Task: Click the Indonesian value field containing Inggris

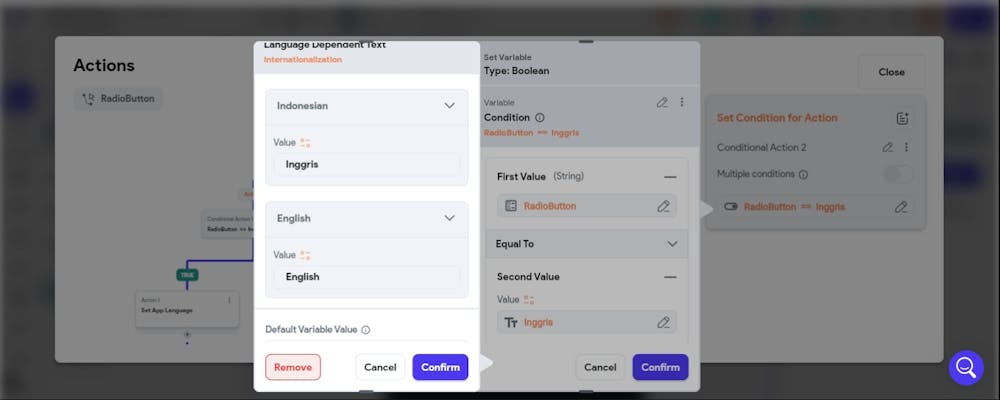Action: [x=366, y=164]
